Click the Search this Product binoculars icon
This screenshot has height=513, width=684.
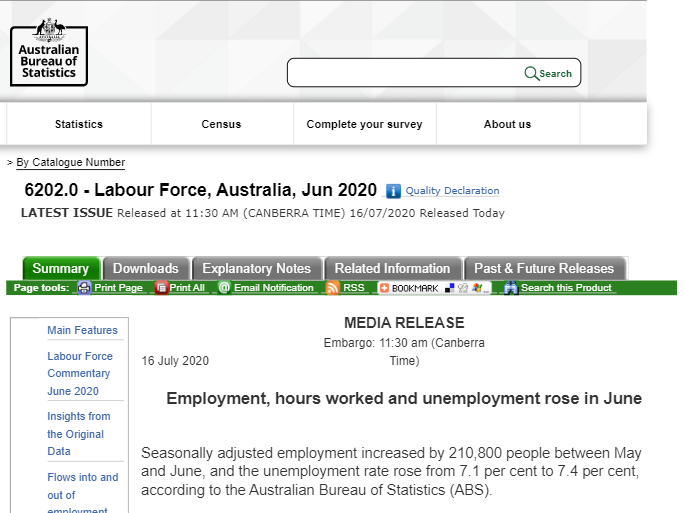pos(511,288)
